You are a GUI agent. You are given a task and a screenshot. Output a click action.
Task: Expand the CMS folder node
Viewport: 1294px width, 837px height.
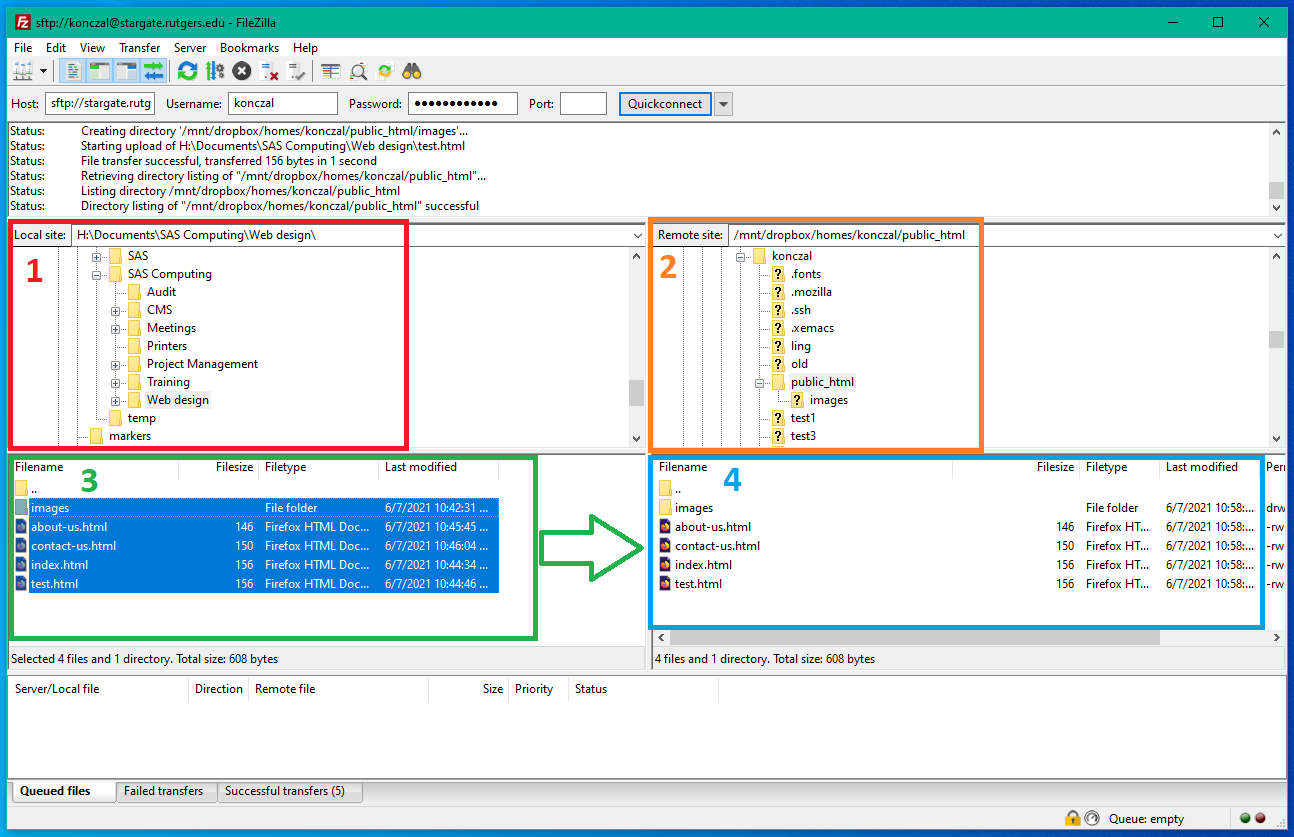point(116,310)
